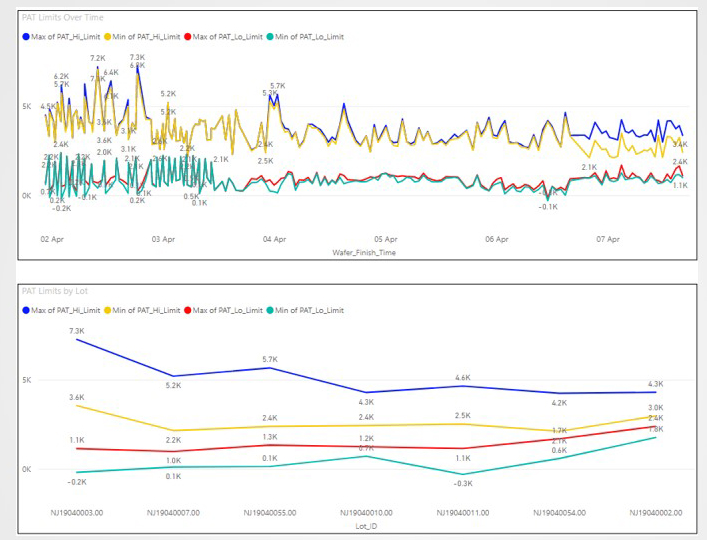Click blue legend dot in PAT Limits Over Time
The width and height of the screenshot is (707, 540).
click(25, 37)
